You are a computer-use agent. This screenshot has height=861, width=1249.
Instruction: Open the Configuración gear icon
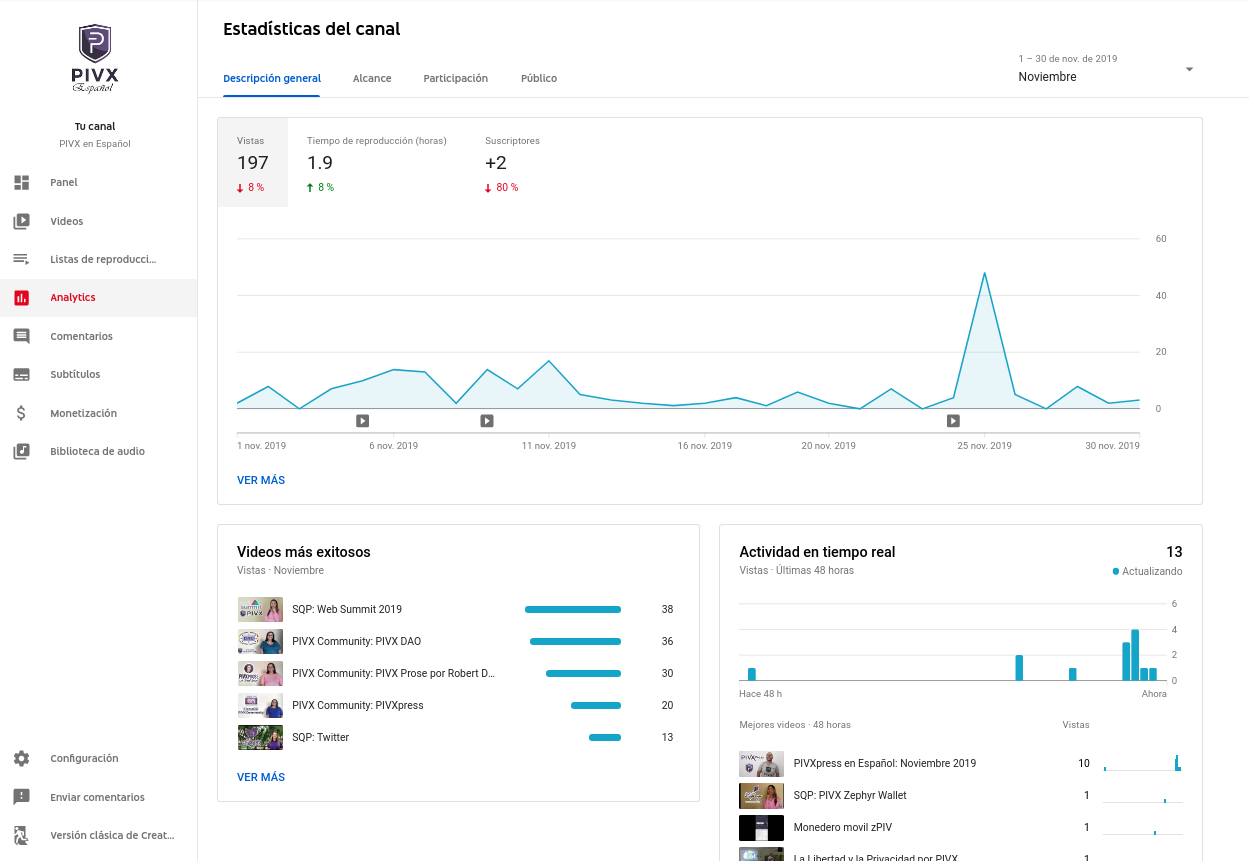pos(21,759)
